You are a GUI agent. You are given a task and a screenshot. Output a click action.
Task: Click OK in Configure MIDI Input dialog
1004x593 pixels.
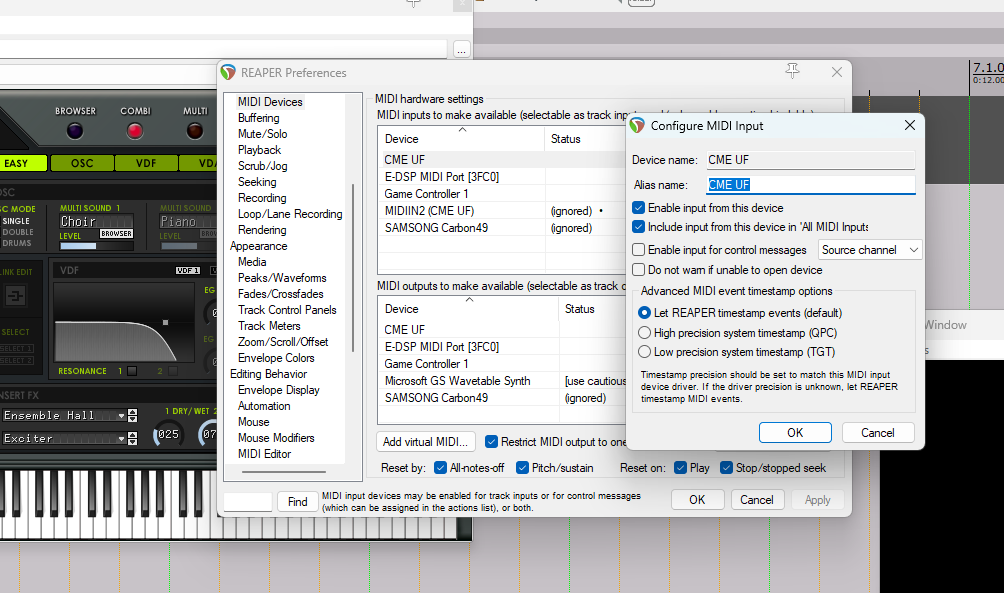click(795, 433)
